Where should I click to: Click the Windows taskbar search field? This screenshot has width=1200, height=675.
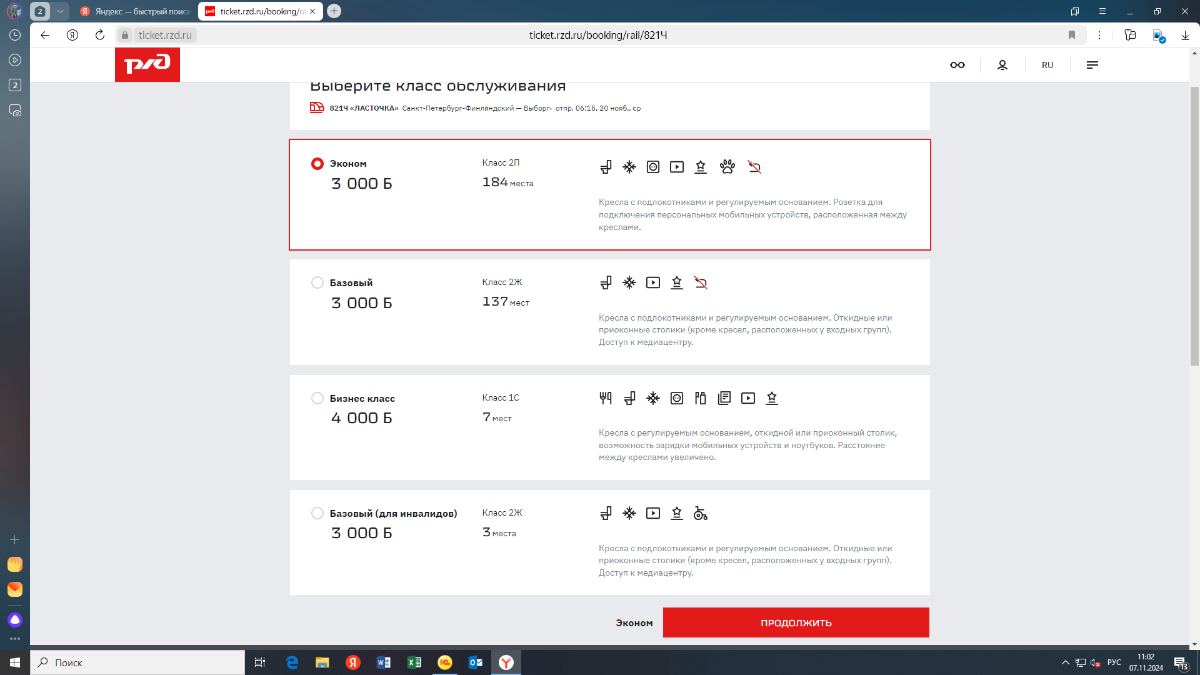click(x=140, y=662)
